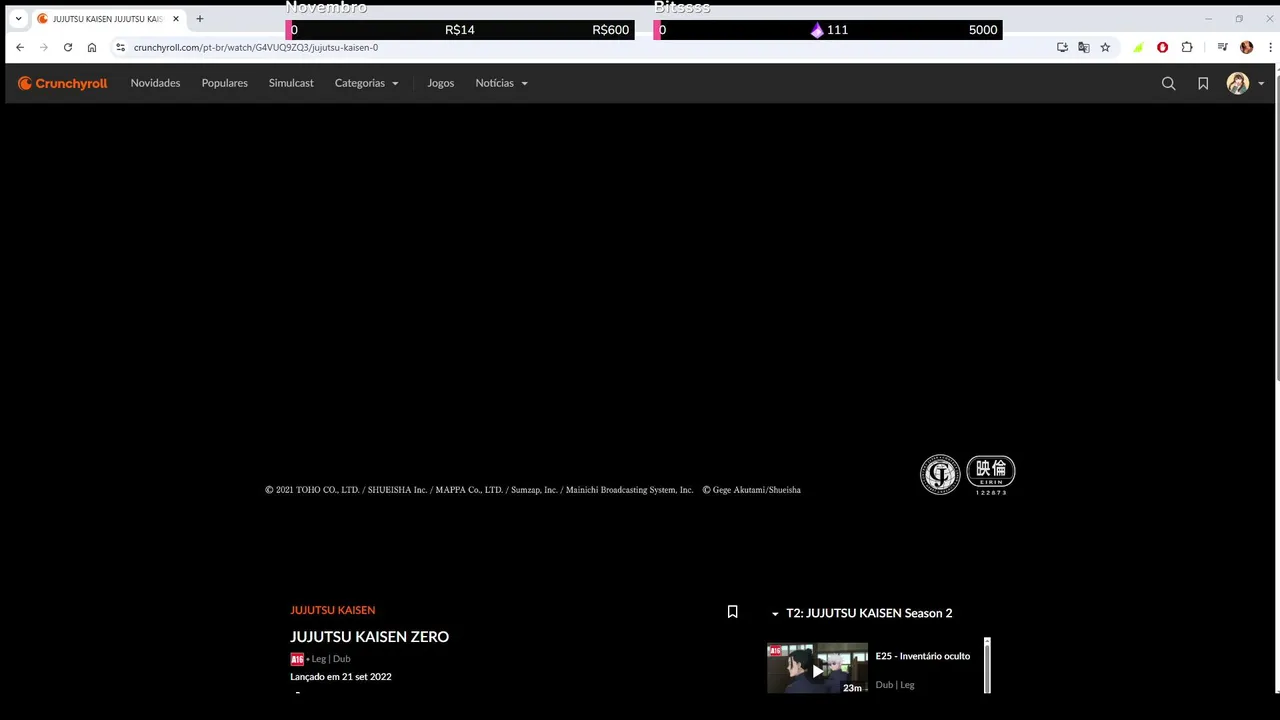
Task: Open the Chrome three-dot menu
Action: [1270, 47]
